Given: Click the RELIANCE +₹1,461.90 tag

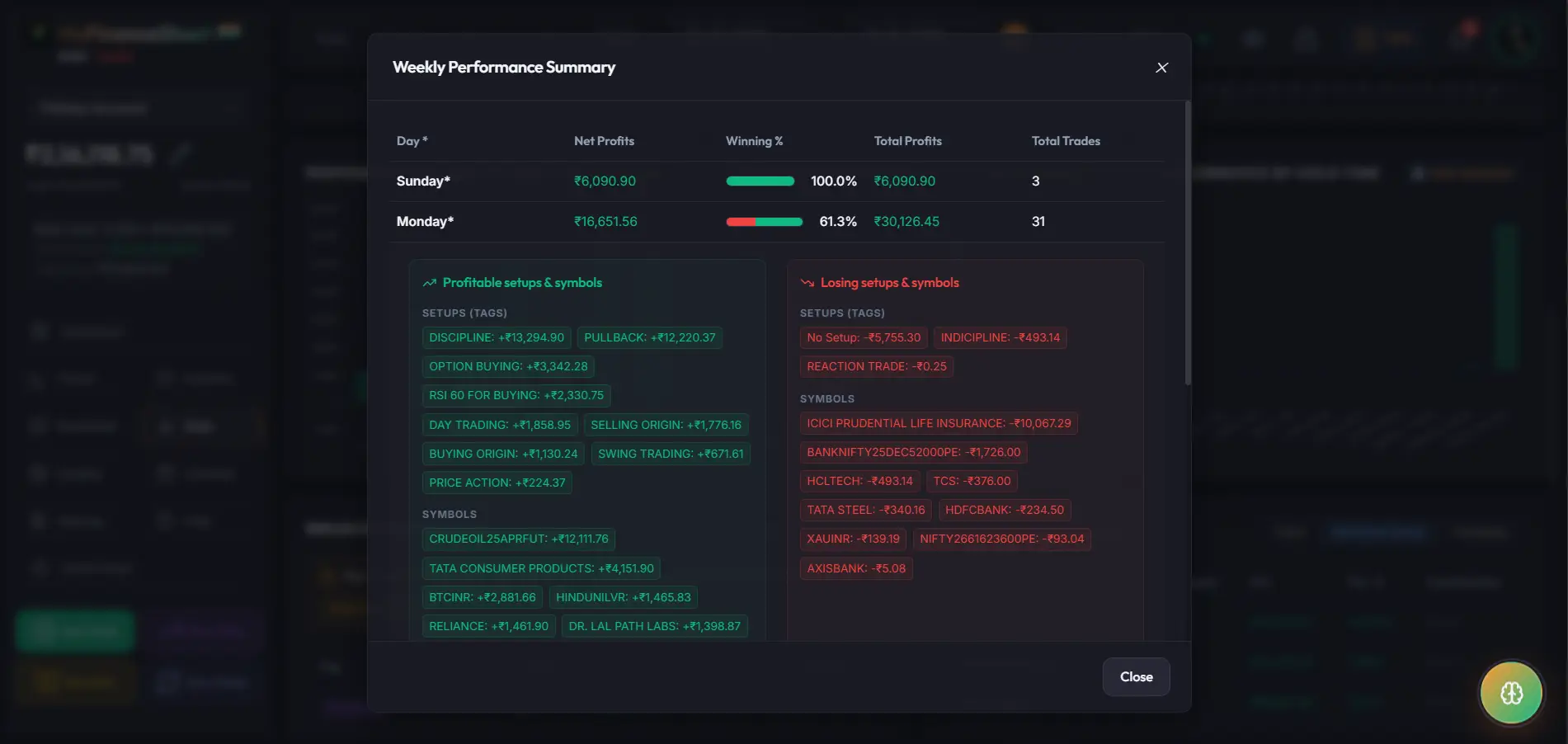Looking at the screenshot, I should pos(488,626).
